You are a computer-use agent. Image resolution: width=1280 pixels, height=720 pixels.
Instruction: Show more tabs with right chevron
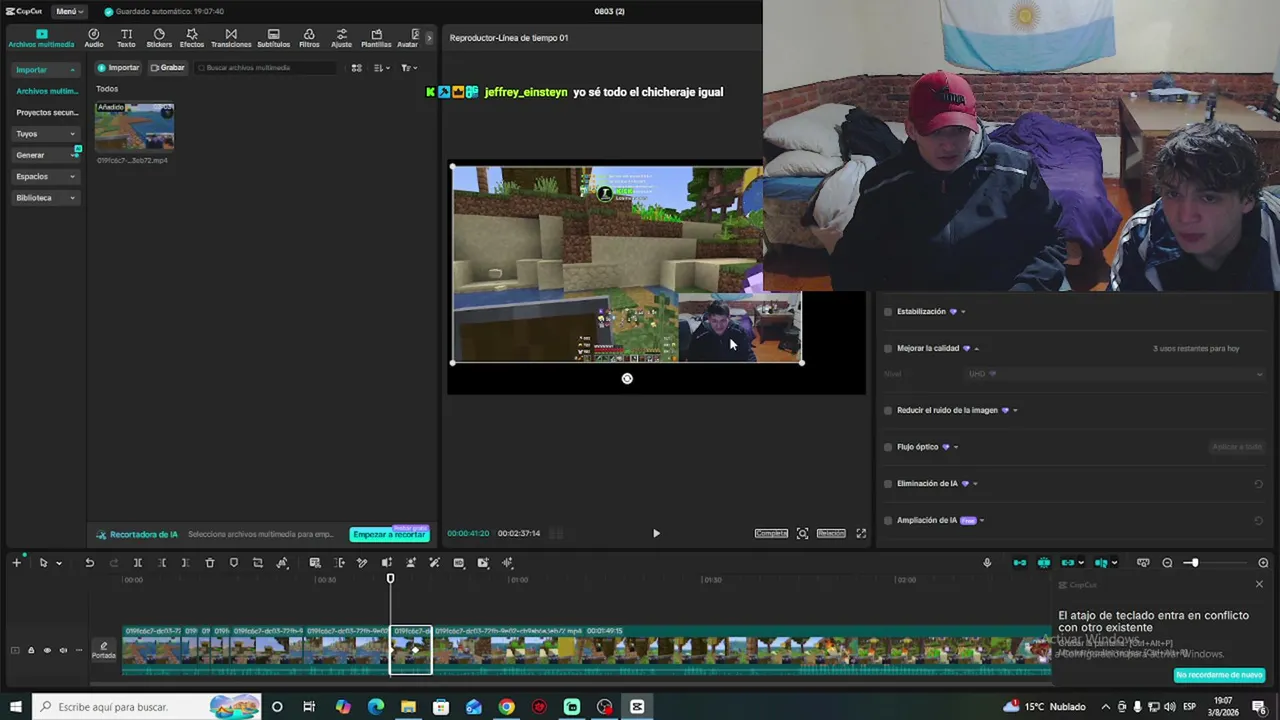click(x=429, y=38)
